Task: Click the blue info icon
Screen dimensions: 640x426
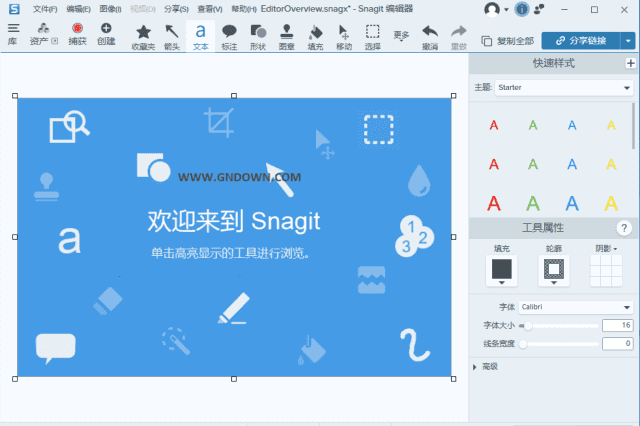Action: [x=522, y=9]
